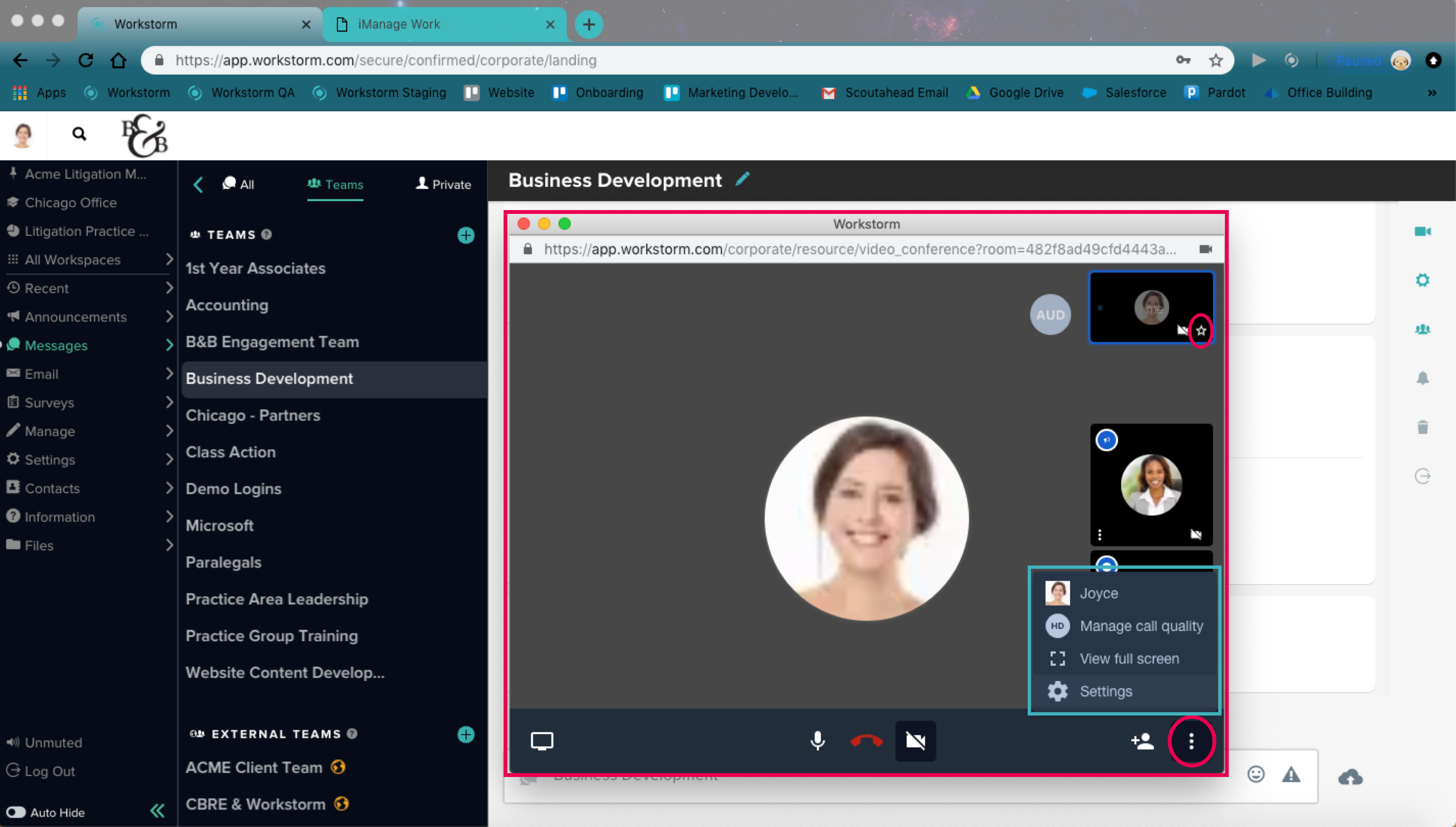
Task: Click the External Teams help icon
Action: [352, 733]
